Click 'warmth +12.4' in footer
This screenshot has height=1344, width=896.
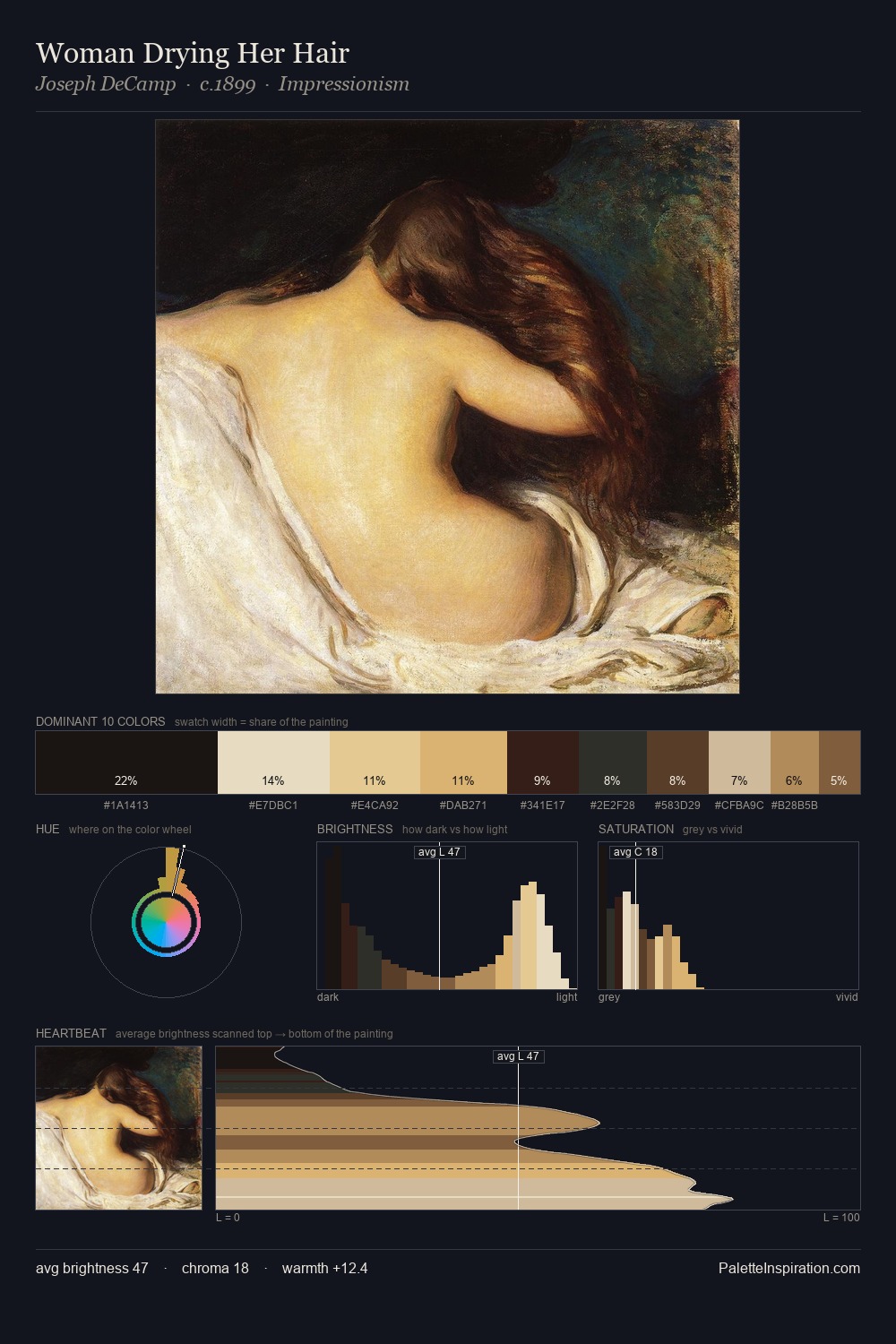point(324,1268)
